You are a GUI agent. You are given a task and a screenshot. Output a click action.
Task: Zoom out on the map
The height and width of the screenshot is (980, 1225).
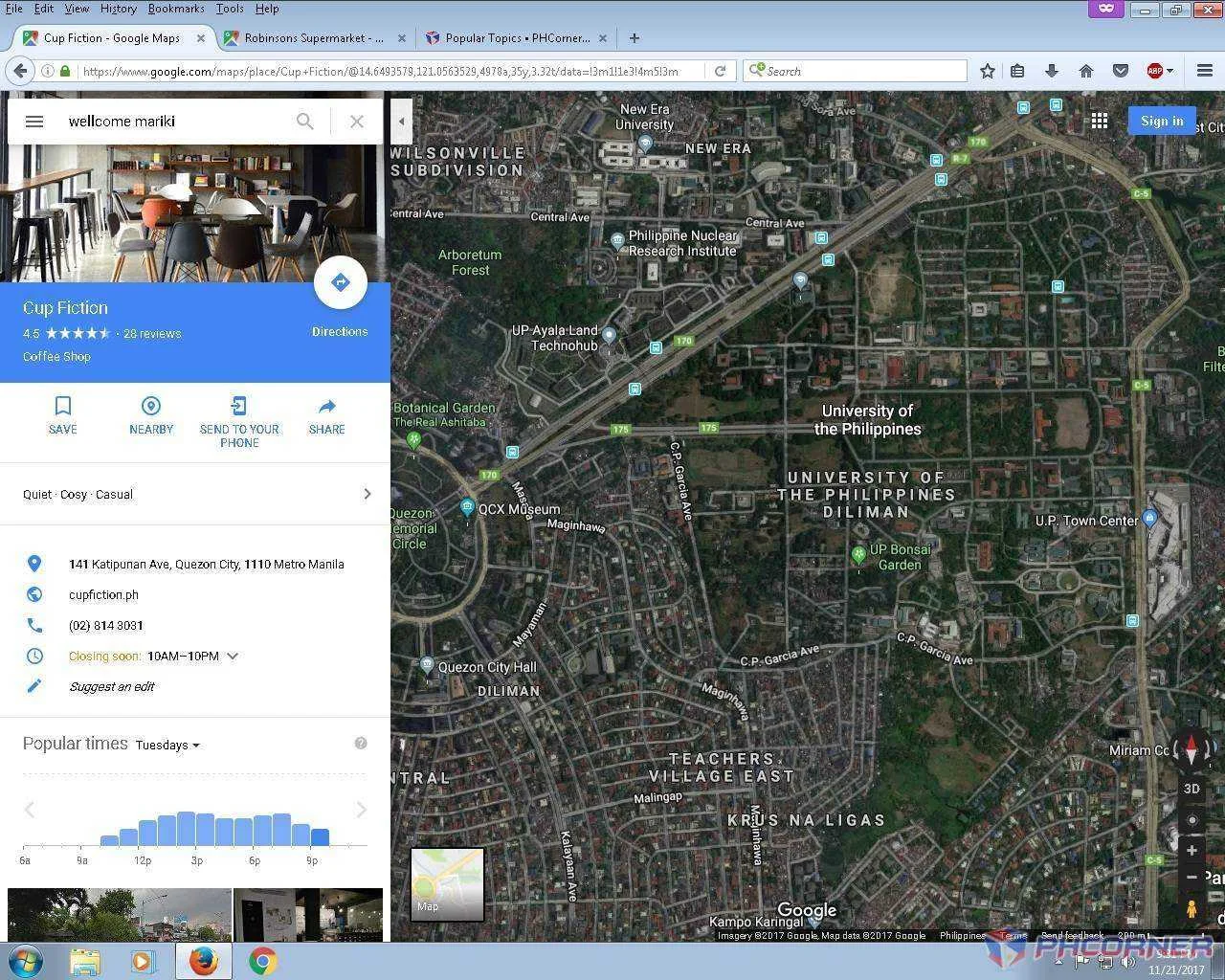click(x=1192, y=878)
